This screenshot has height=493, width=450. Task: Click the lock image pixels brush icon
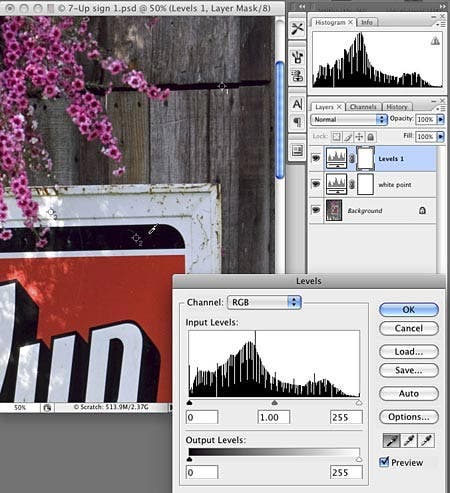point(348,137)
